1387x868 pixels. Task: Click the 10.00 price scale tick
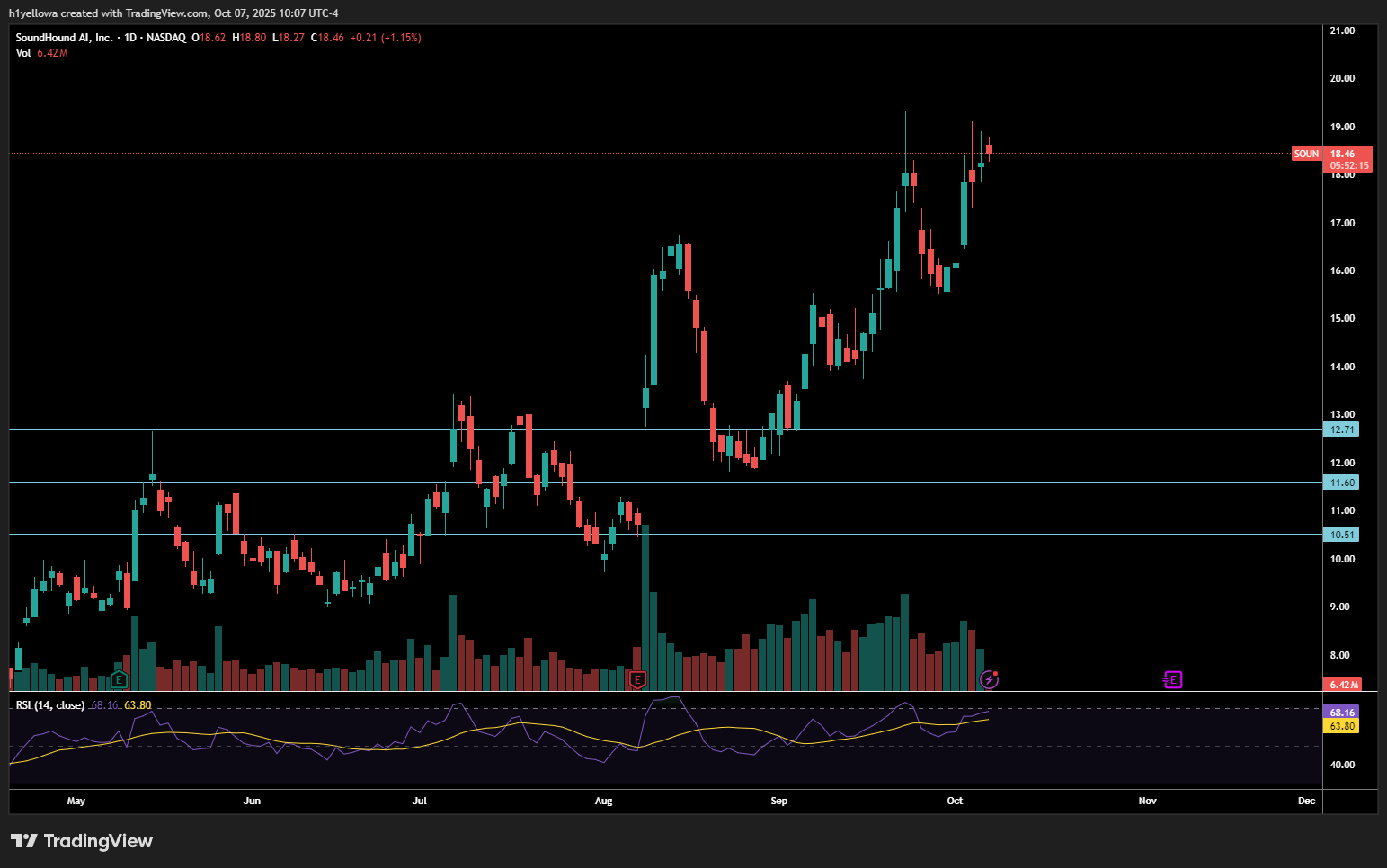point(1342,559)
